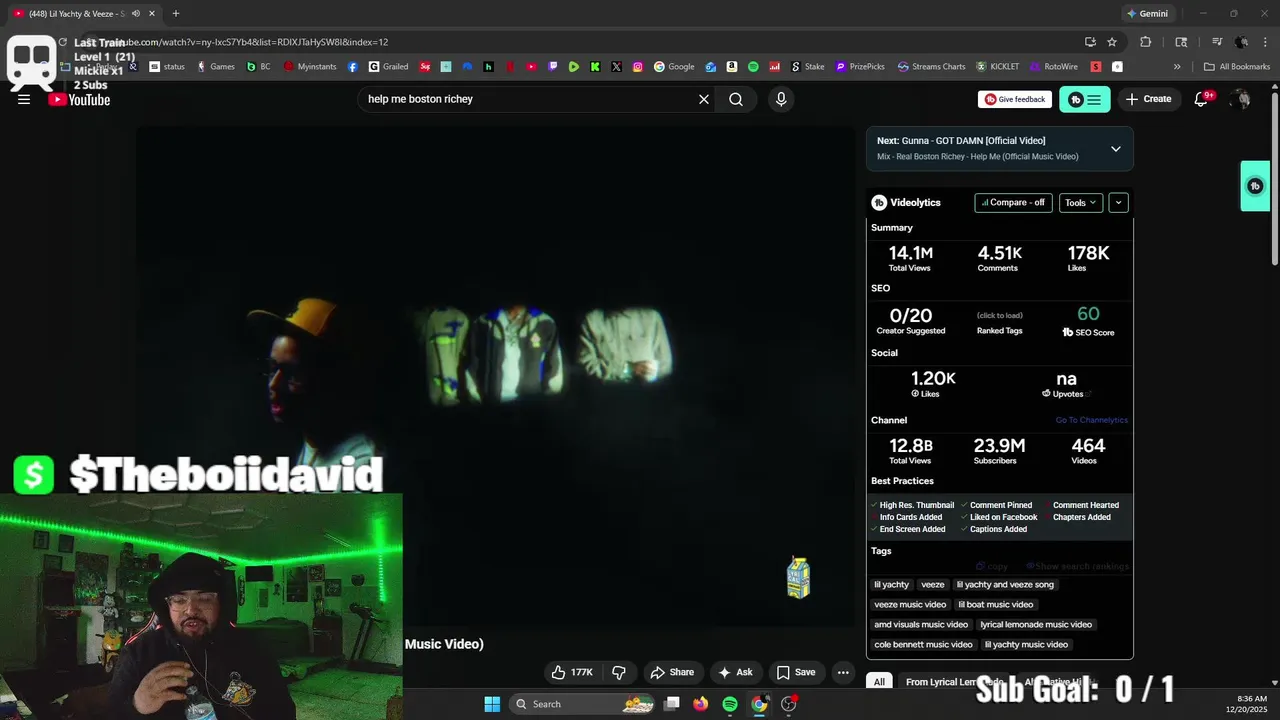Image resolution: width=1280 pixels, height=720 pixels.
Task: Click the Lyrical Lemonade carton watermark
Action: tap(798, 577)
